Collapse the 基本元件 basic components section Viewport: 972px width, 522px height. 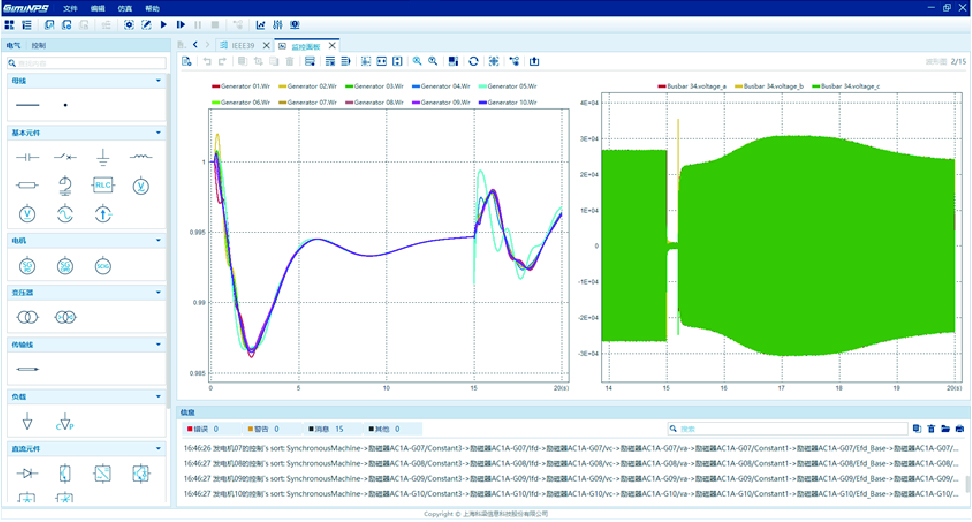158,133
